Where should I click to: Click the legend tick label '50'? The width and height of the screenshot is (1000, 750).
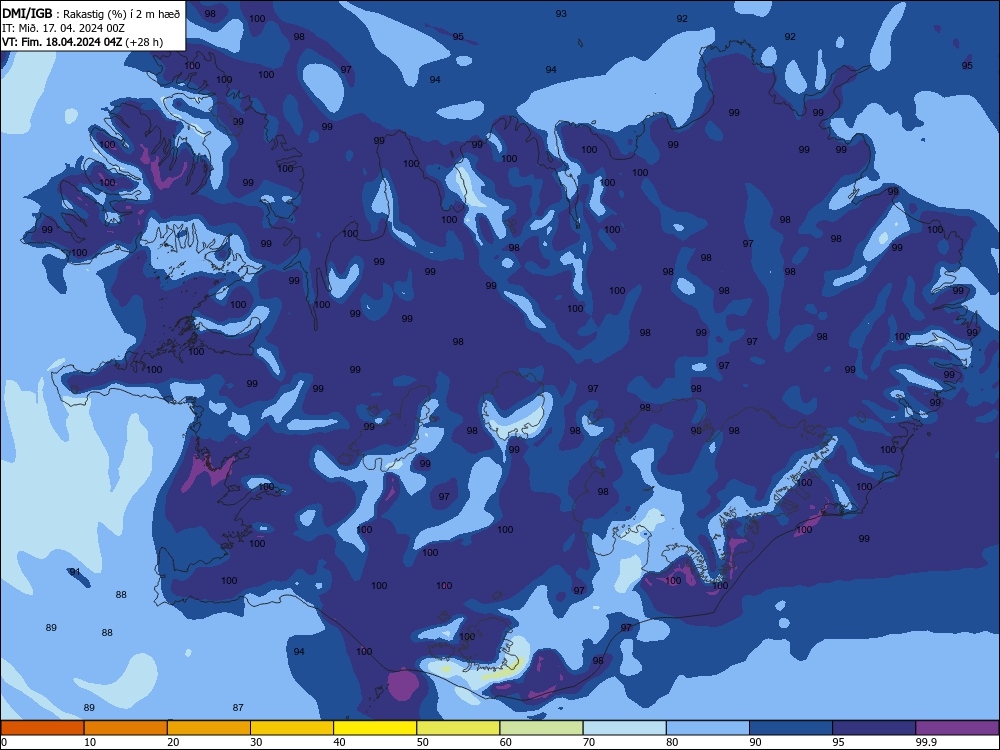pos(423,742)
